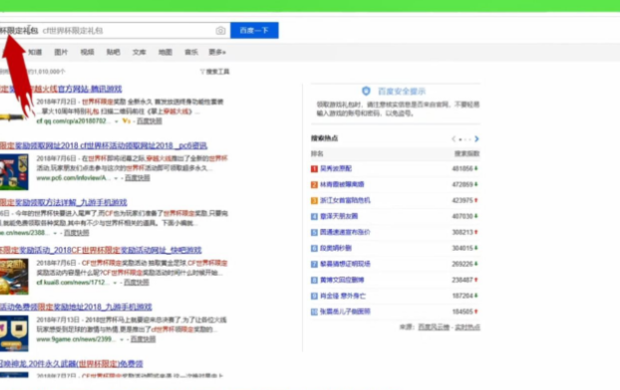Click the 排名 column header

[317, 153]
